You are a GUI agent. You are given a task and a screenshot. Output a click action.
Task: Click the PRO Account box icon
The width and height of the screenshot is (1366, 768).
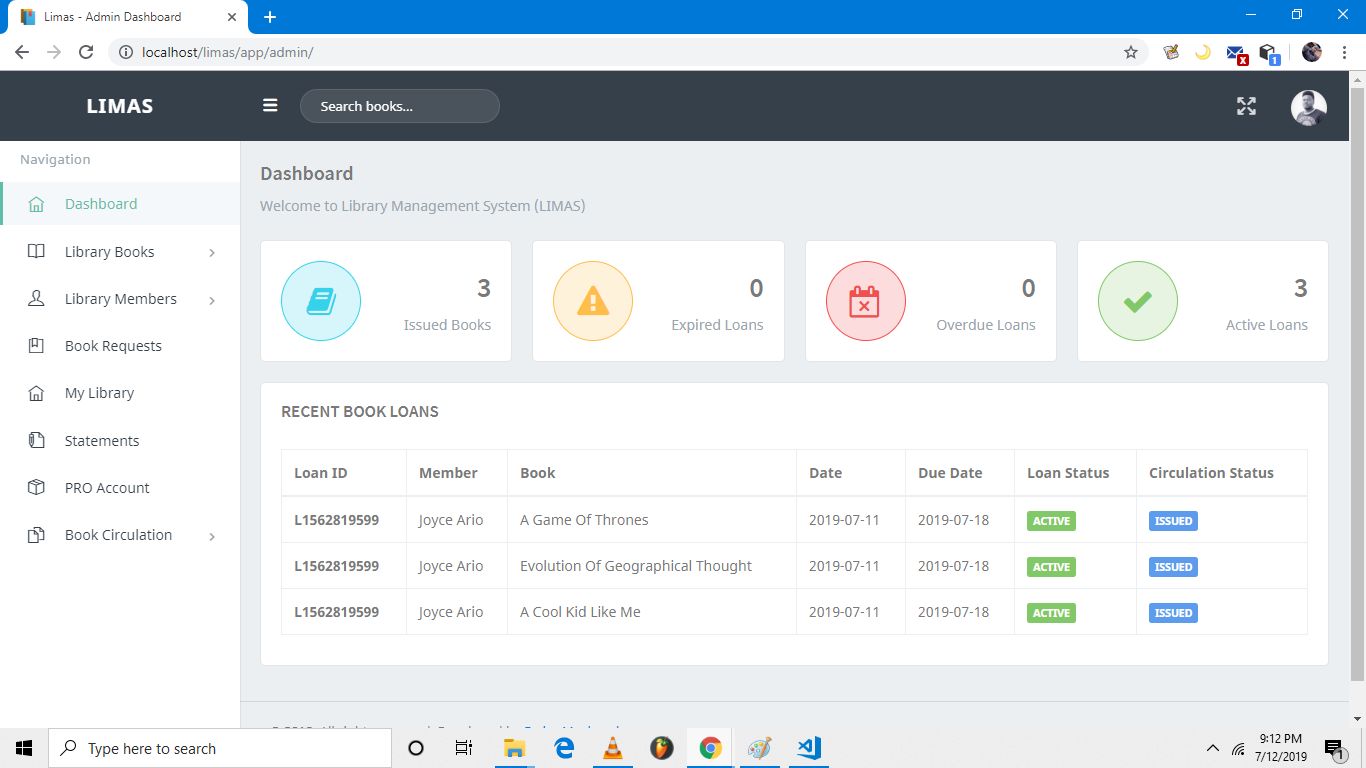pyautogui.click(x=37, y=488)
